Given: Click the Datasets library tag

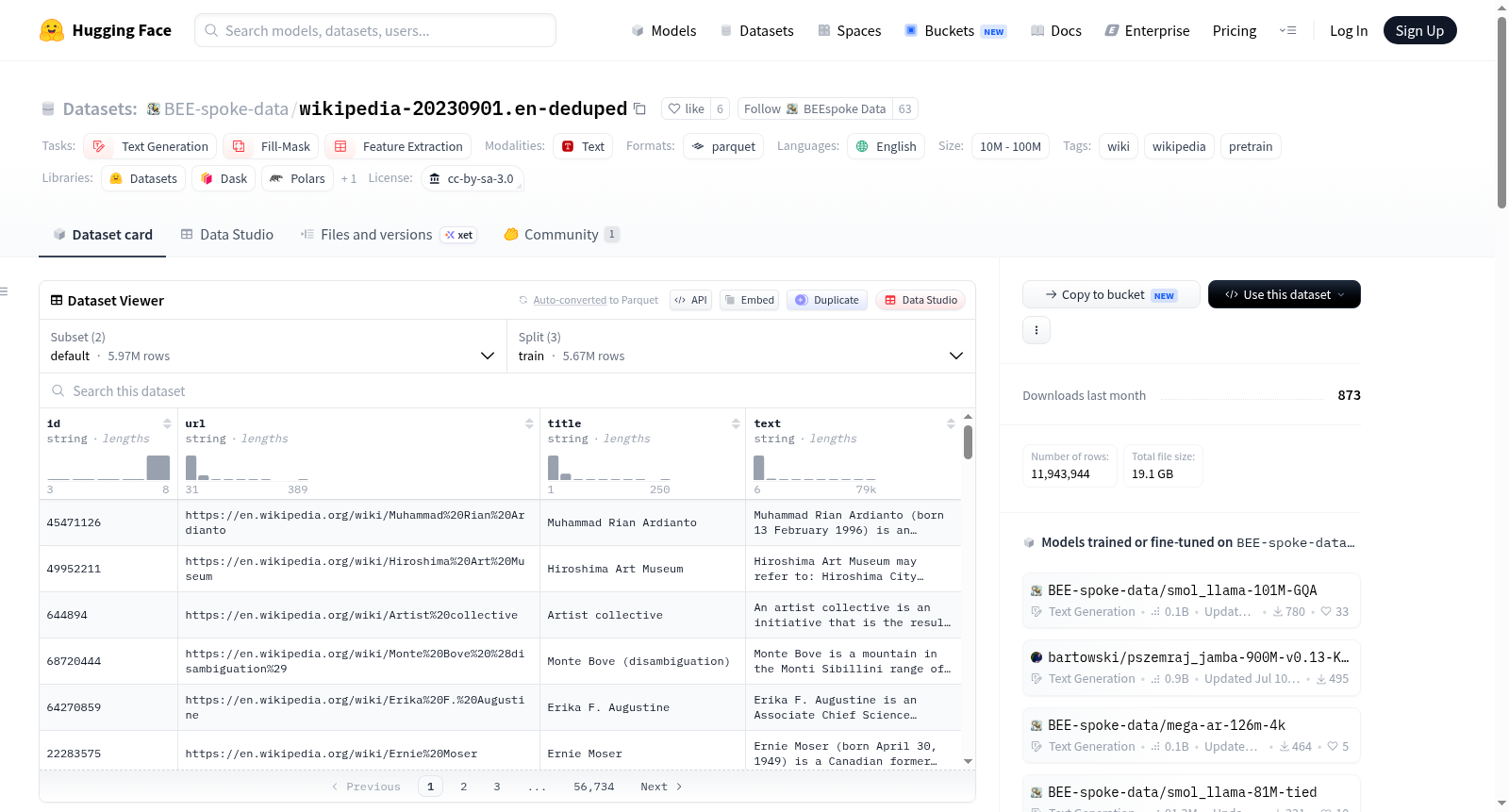Looking at the screenshot, I should (143, 178).
